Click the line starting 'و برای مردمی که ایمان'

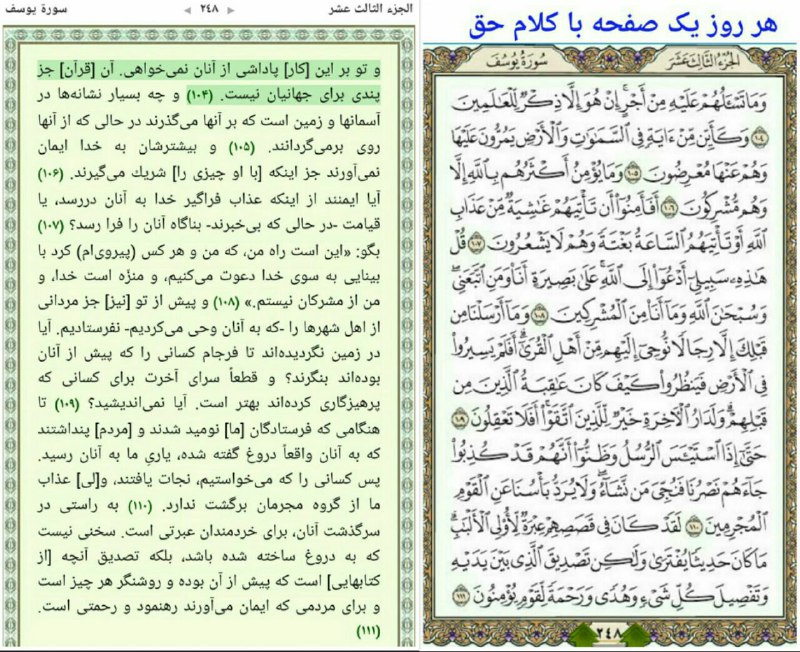[209, 608]
